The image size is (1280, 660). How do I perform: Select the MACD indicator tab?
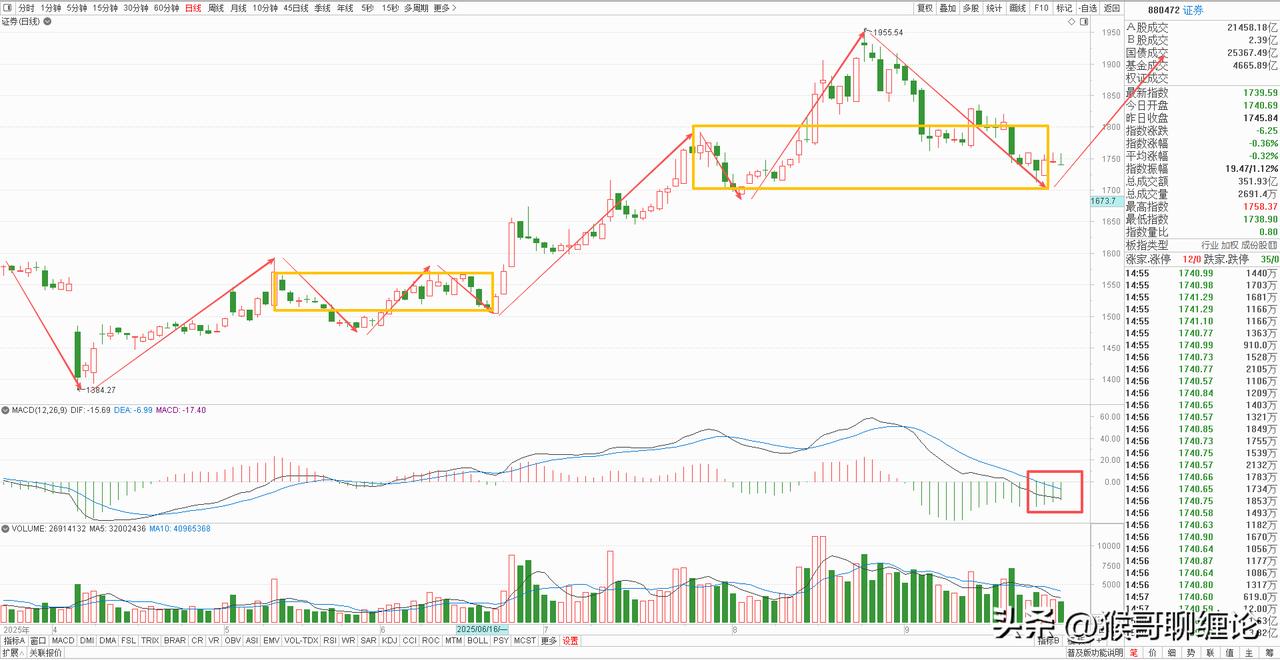point(63,640)
